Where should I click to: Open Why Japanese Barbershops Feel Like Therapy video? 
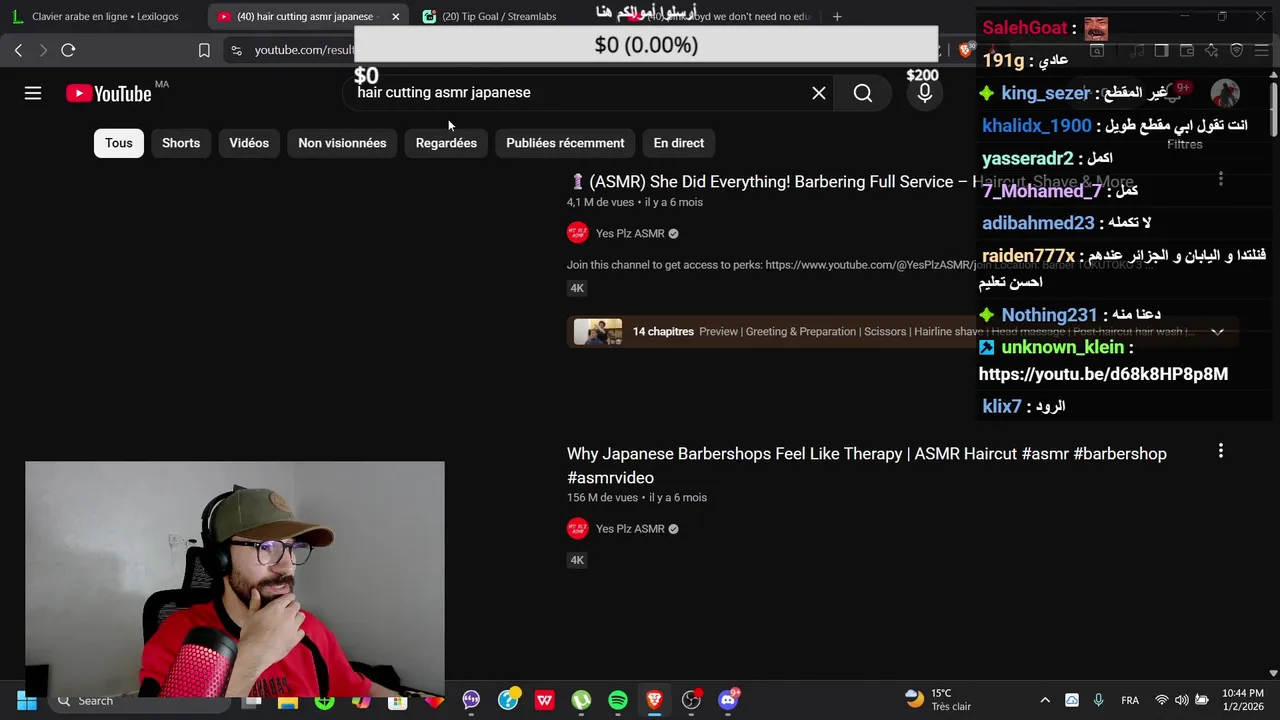[x=866, y=465]
